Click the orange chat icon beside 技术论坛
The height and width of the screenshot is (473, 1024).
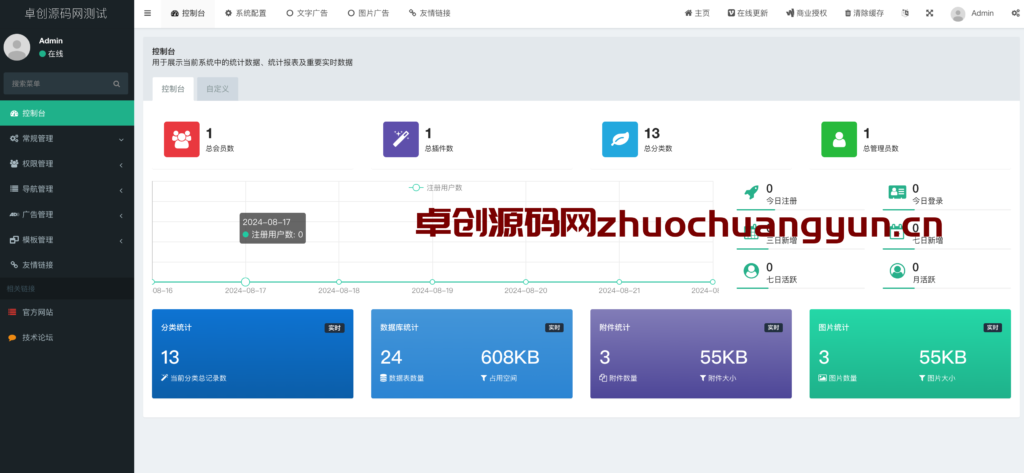click(x=12, y=338)
